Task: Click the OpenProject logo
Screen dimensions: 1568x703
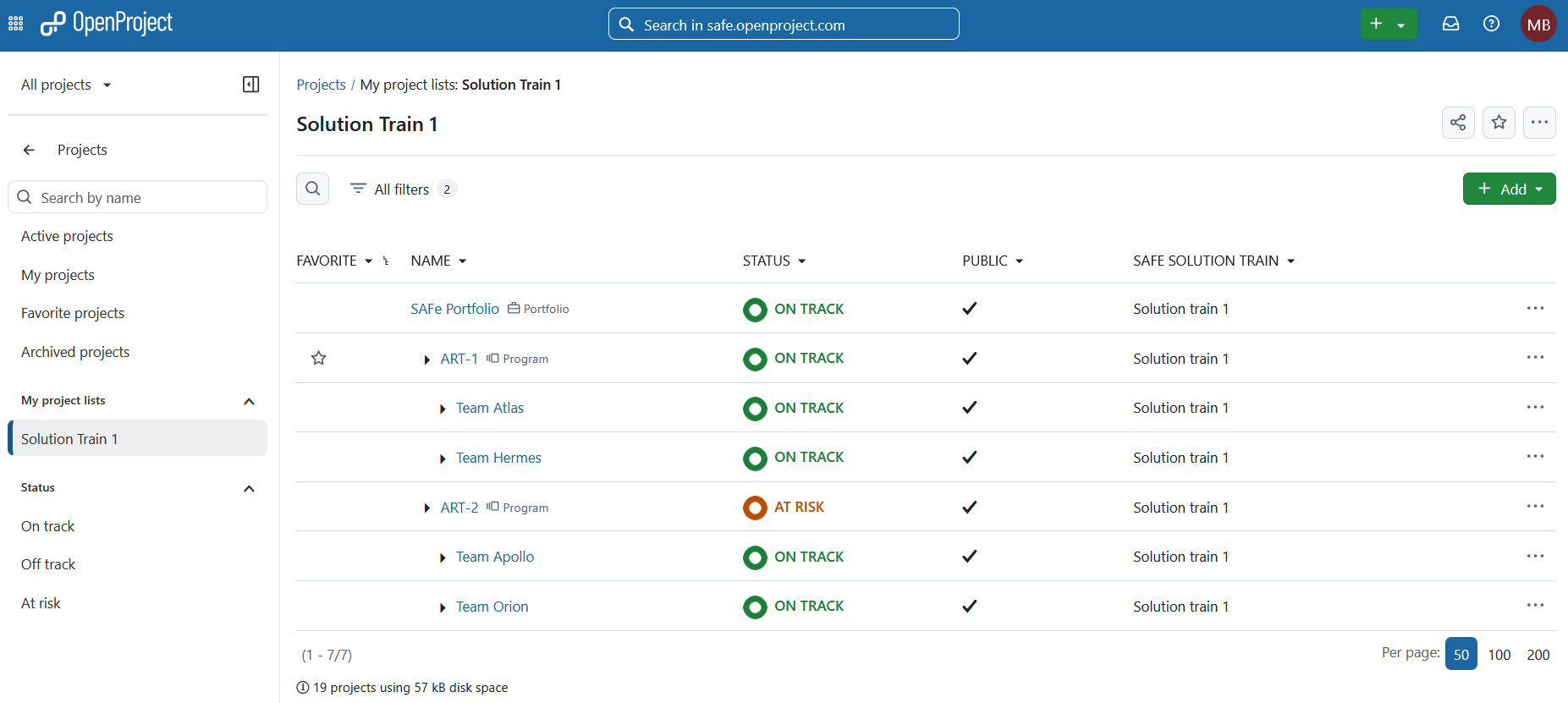Action: pyautogui.click(x=107, y=24)
